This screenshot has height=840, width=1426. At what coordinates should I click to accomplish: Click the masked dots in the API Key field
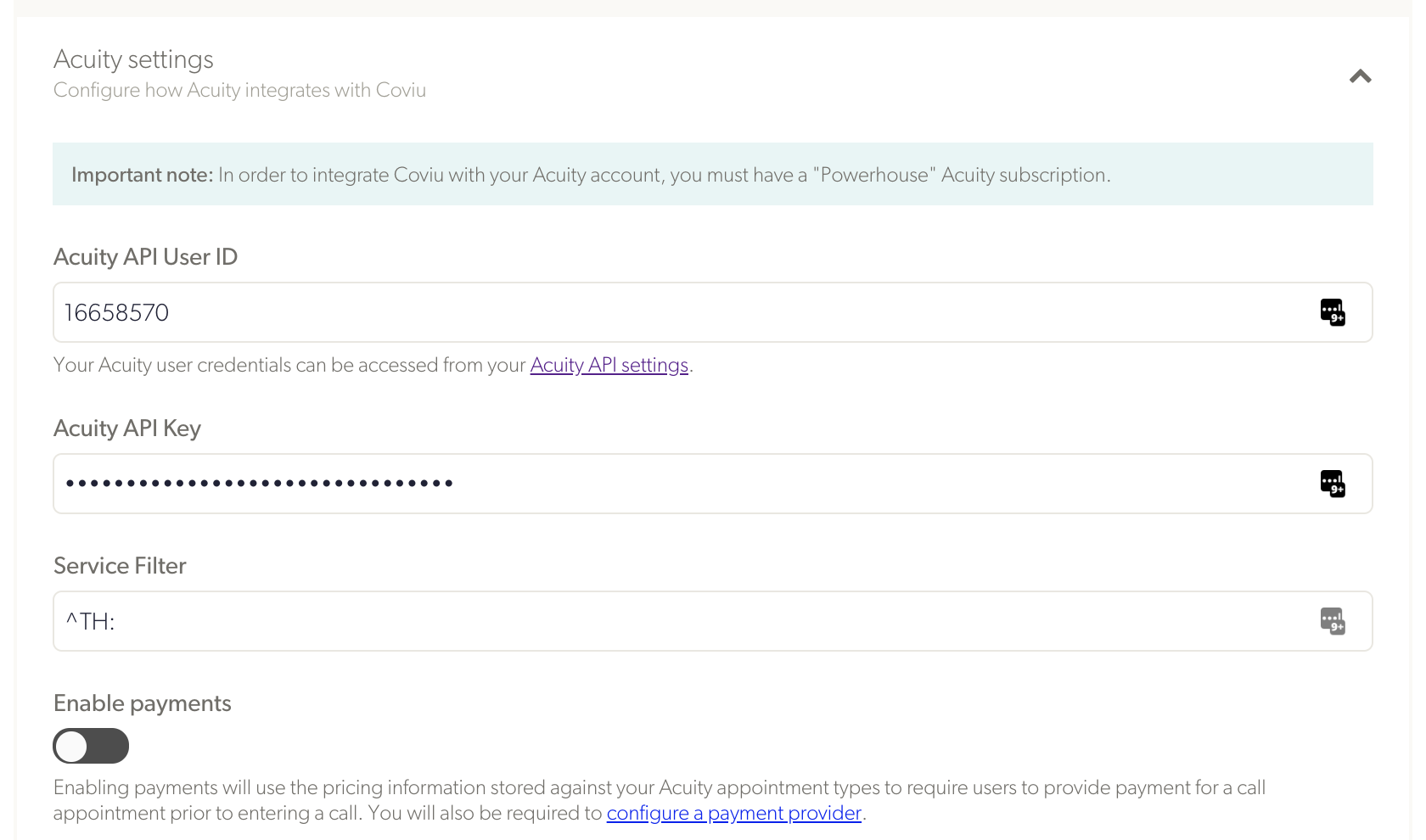pos(258,484)
